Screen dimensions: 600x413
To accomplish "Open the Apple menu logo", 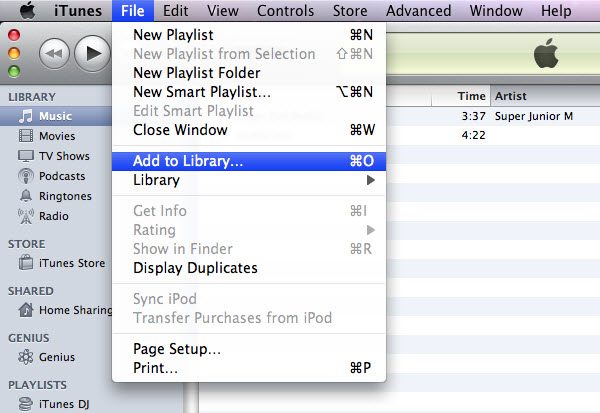I will [x=28, y=10].
